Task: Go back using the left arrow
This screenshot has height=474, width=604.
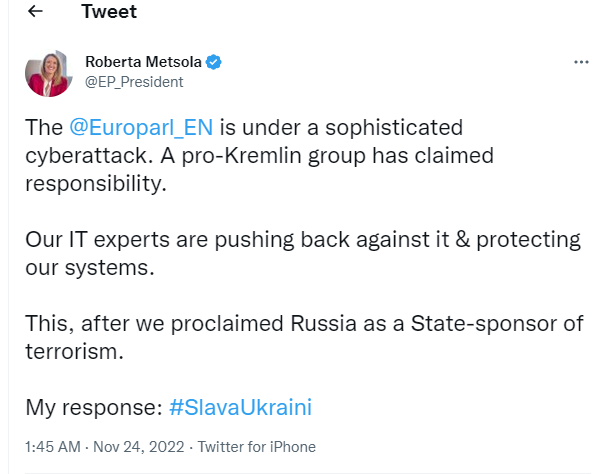Action: click(x=36, y=12)
